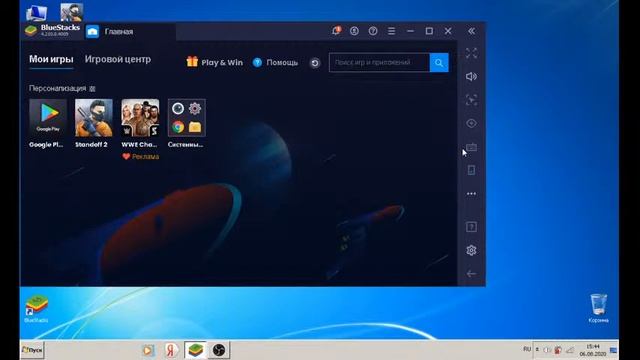Select the OBS Studio taskbar icon
This screenshot has width=640, height=360.
click(x=219, y=350)
